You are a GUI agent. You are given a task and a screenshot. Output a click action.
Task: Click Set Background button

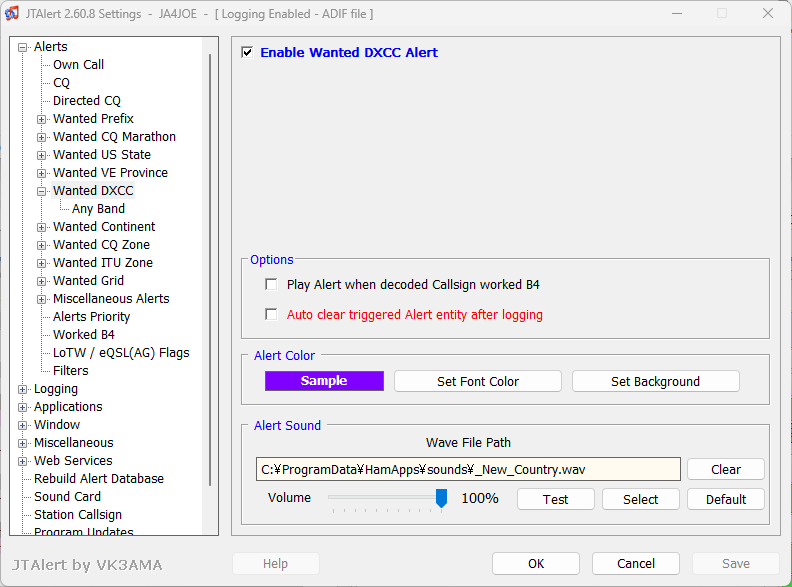click(x=656, y=381)
